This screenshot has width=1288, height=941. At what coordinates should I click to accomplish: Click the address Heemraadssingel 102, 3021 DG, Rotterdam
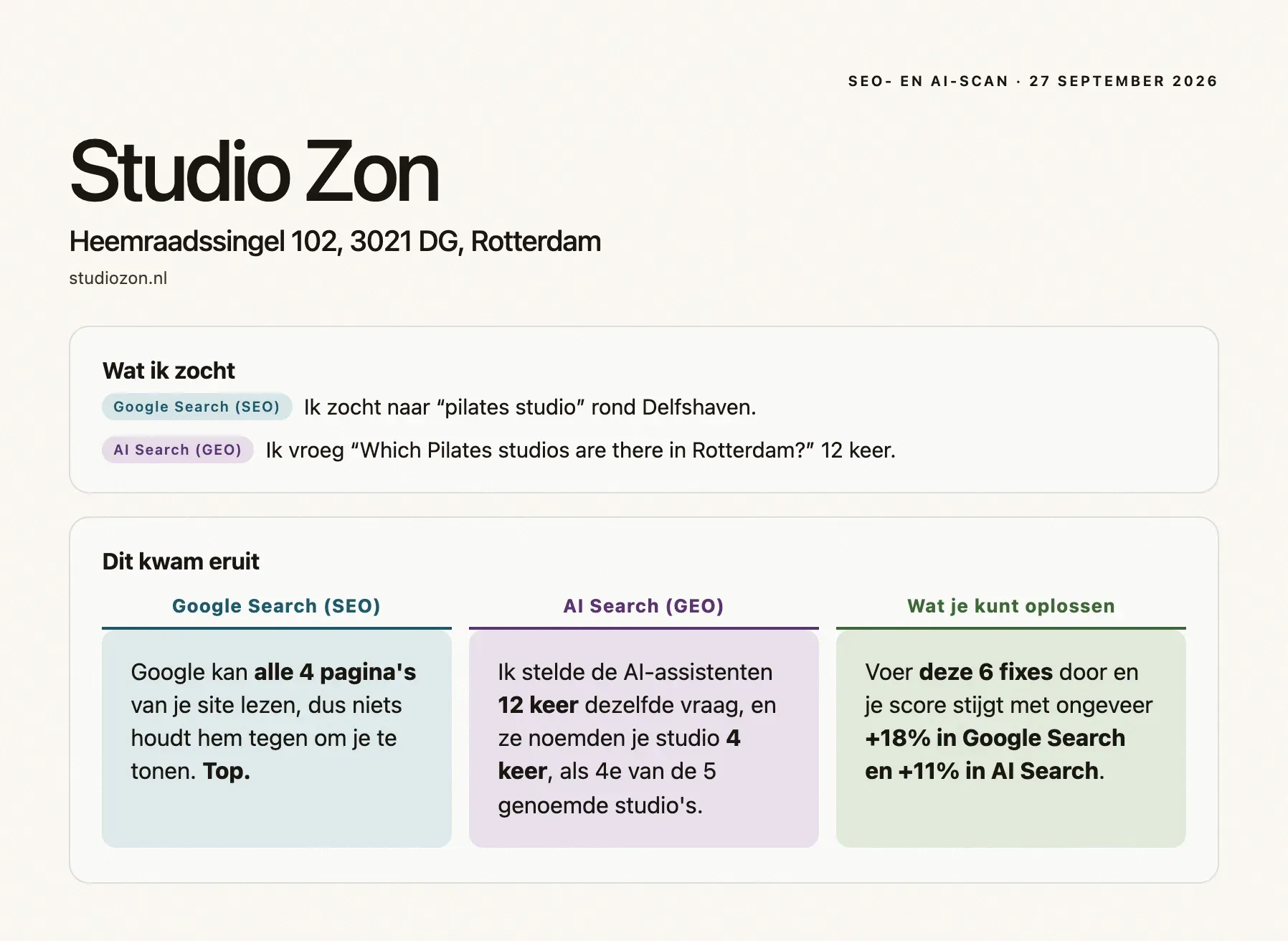point(335,242)
